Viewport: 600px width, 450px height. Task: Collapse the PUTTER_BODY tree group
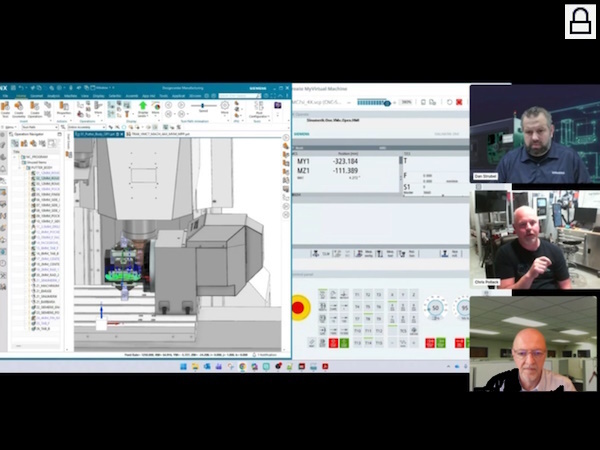click(x=21, y=168)
